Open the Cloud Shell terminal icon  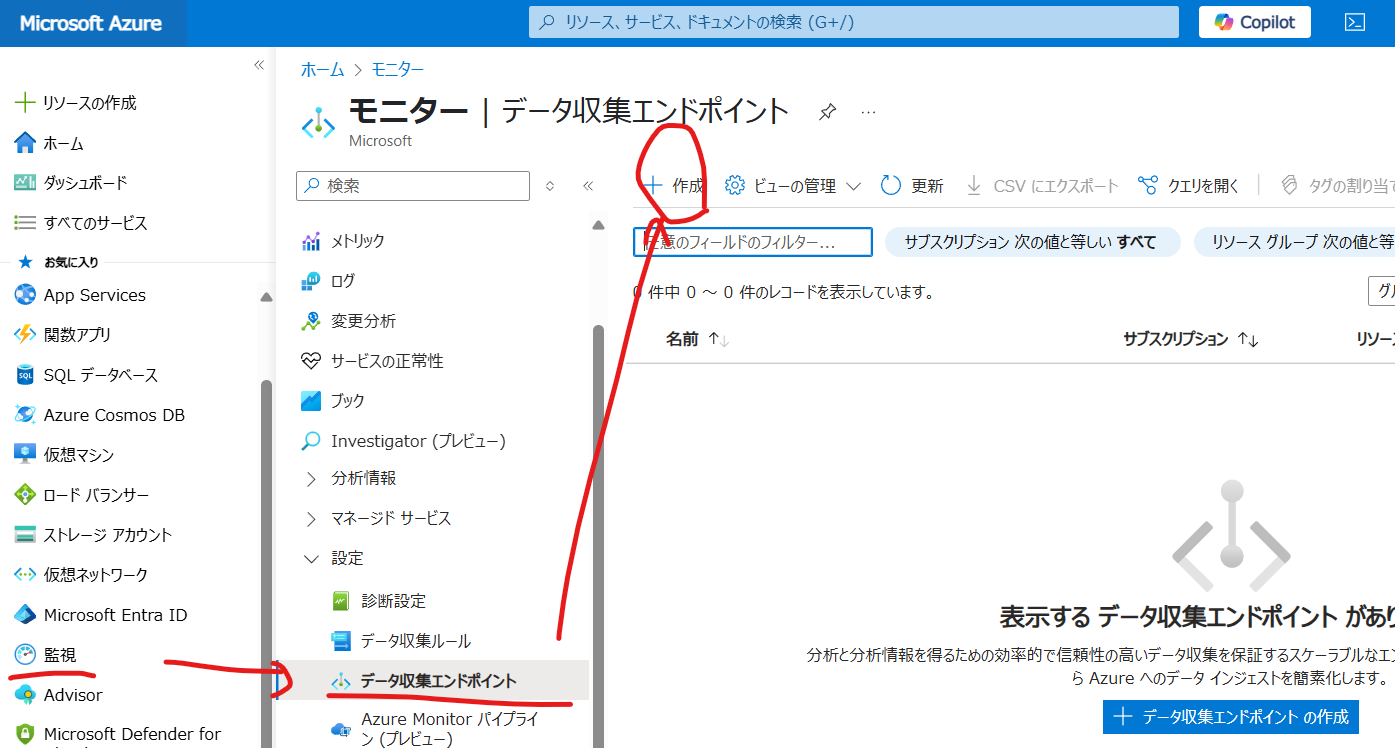(x=1355, y=22)
